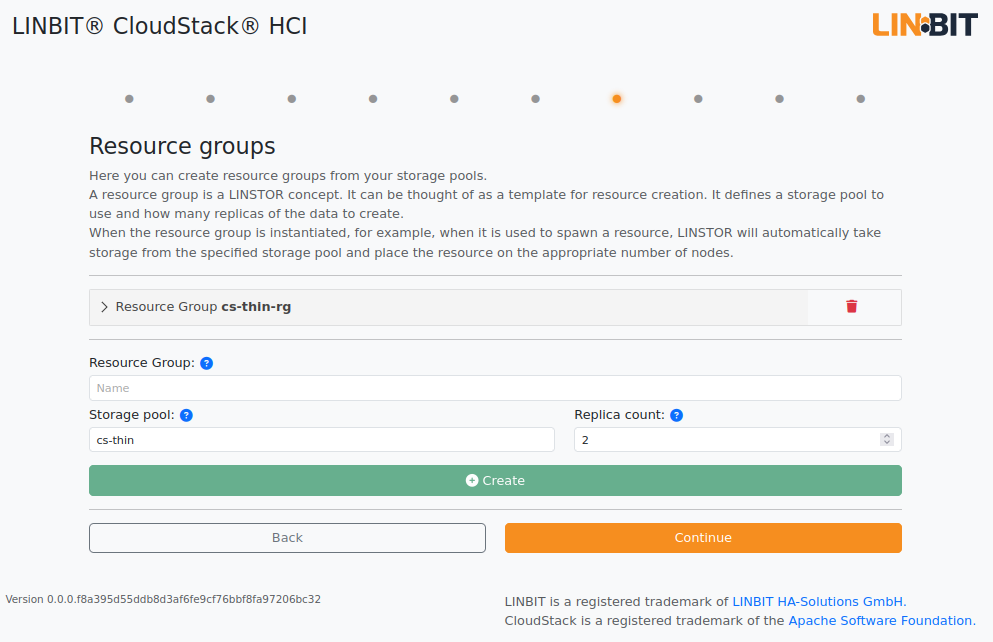Click the LINBIT logo
This screenshot has height=642, width=993.
point(925,25)
